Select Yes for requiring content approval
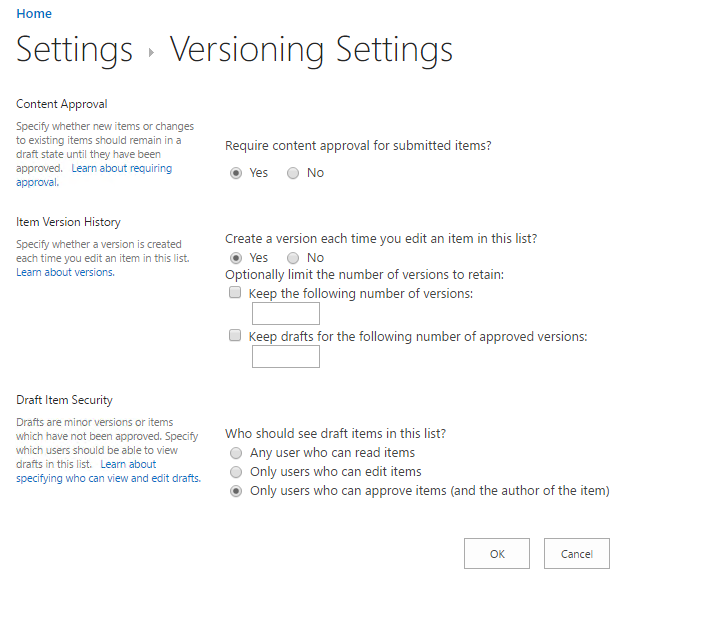Image resolution: width=726 pixels, height=623 pixels. tap(236, 173)
